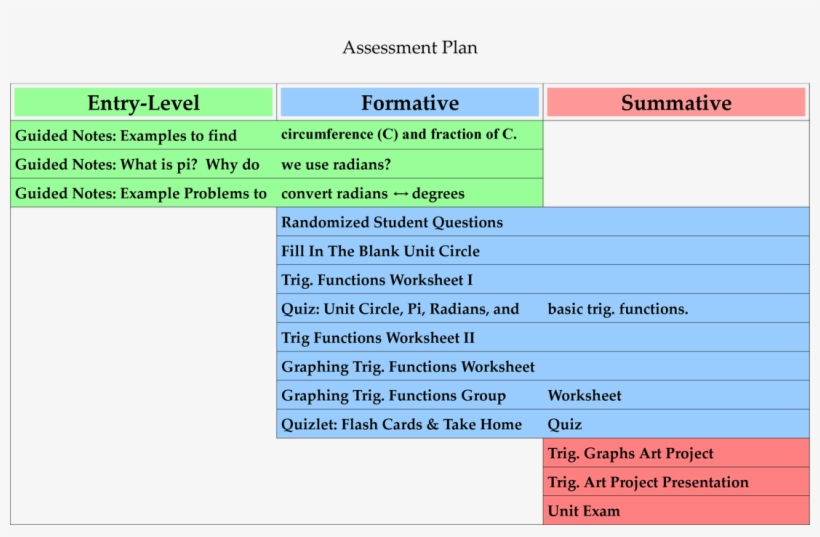Select Graphing Trig. Functions Worksheet row
The width and height of the screenshot is (820, 537).
pos(543,366)
